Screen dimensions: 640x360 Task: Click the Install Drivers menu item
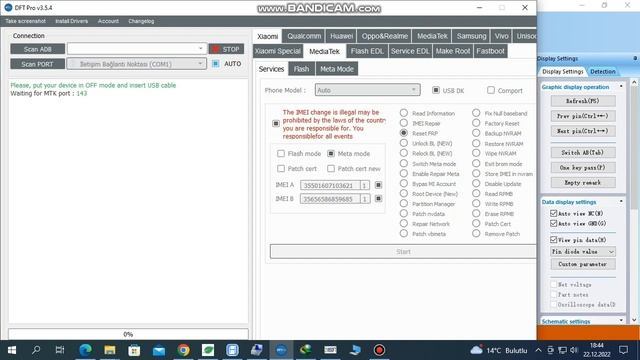[x=71, y=21]
